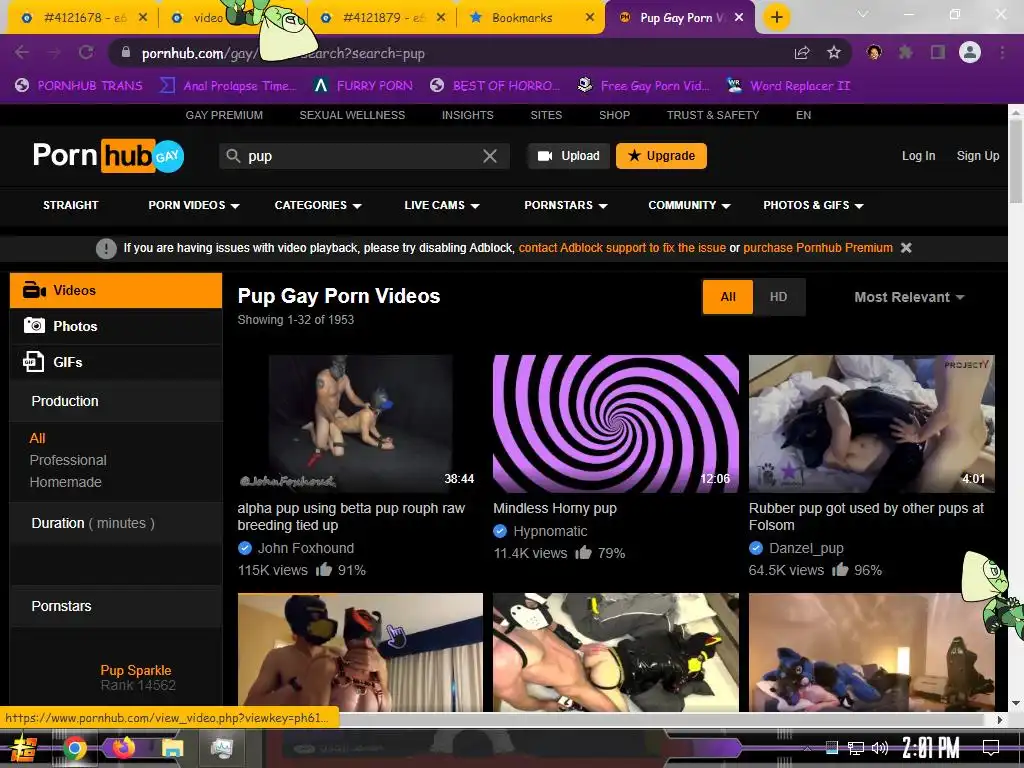Click the magnifier icon in the search box
This screenshot has width=1024, height=768.
[x=233, y=156]
